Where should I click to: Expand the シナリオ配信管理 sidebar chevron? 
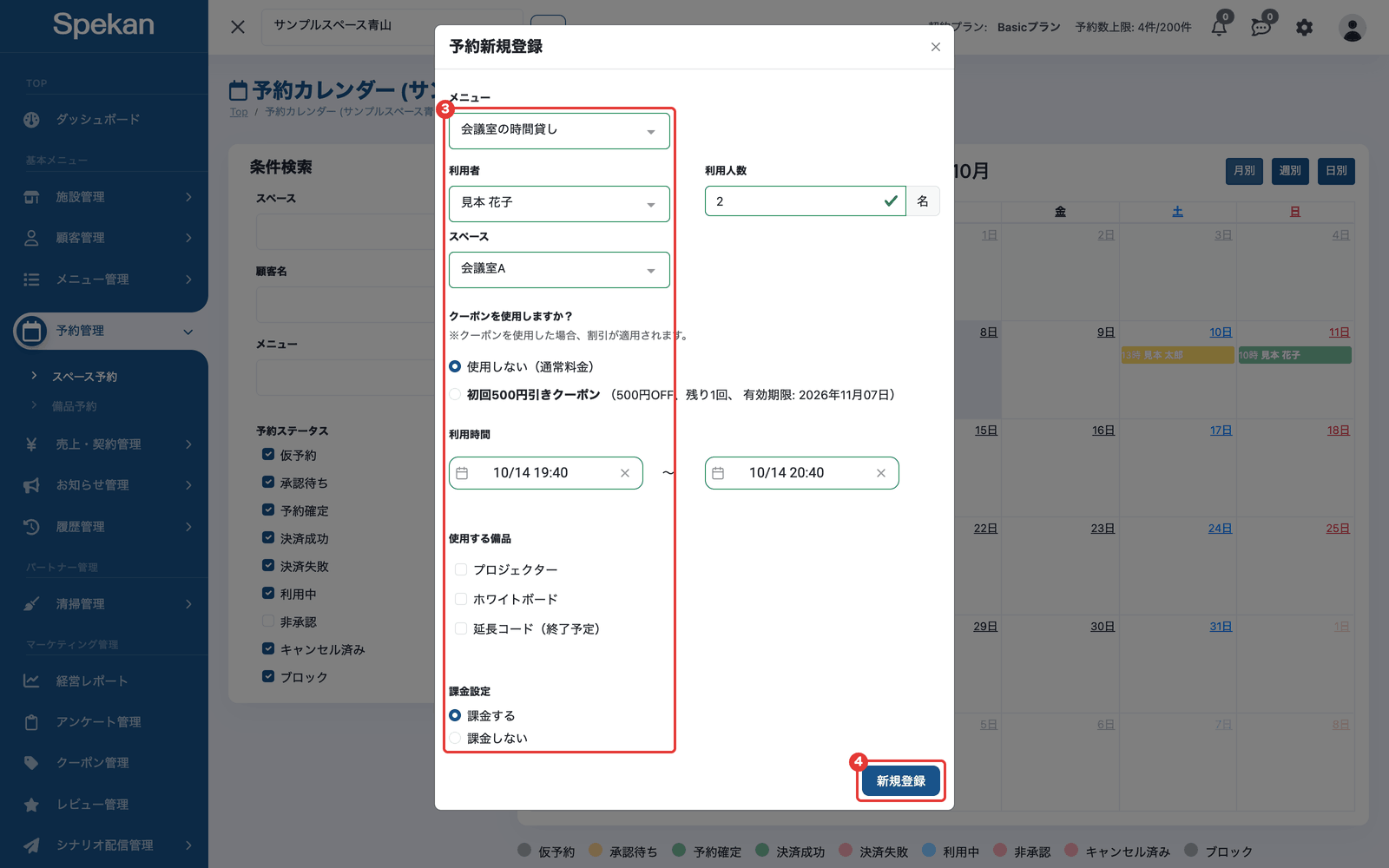tap(188, 845)
